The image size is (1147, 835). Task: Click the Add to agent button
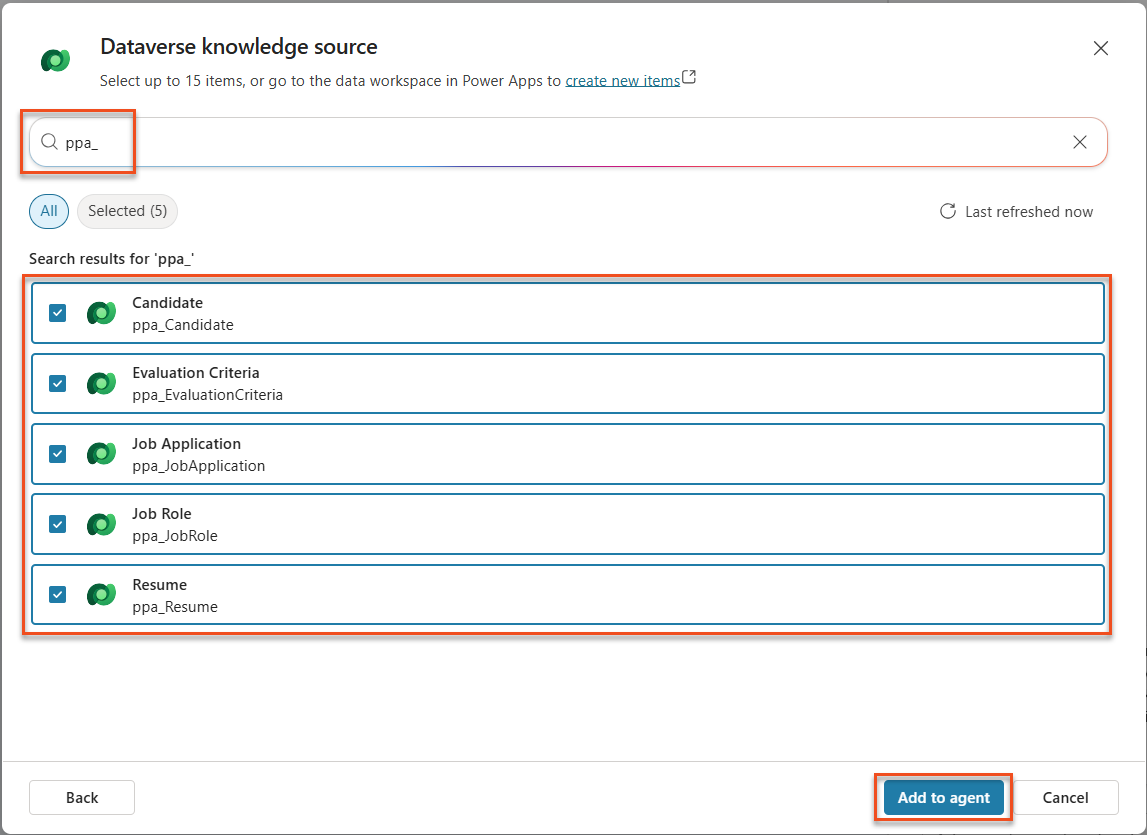tap(944, 798)
